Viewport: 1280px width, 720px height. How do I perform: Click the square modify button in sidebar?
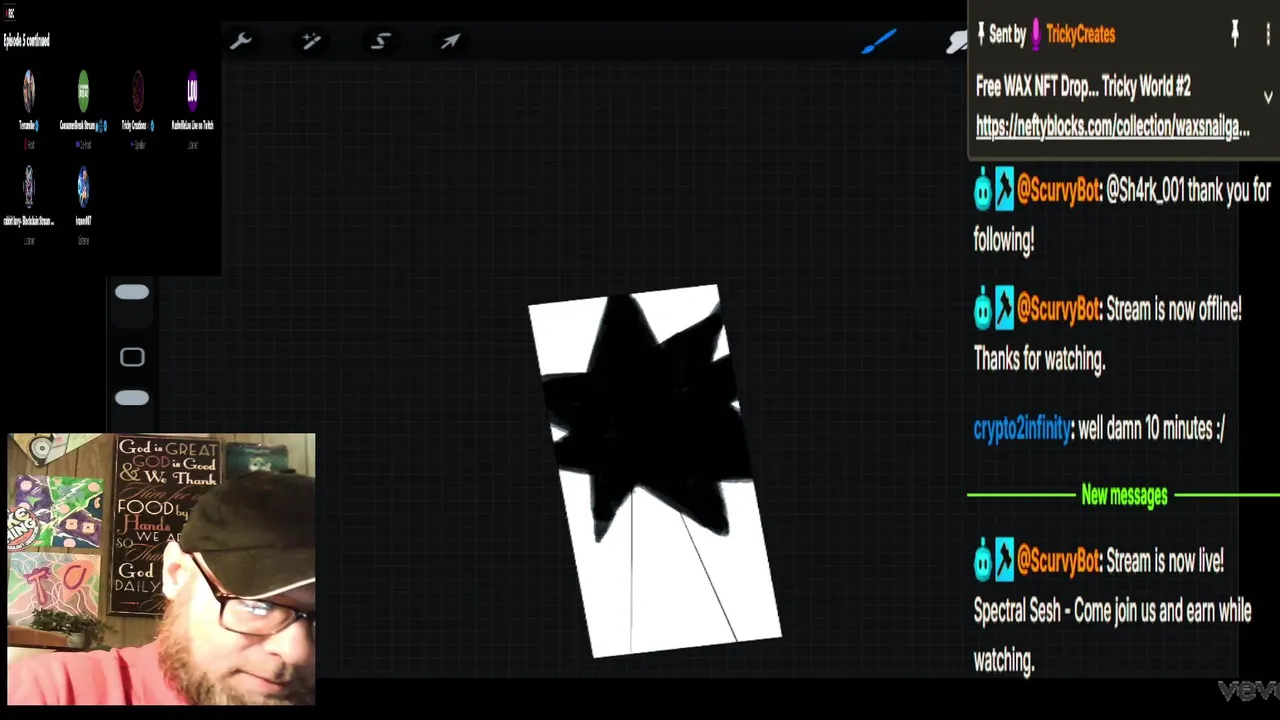pos(132,357)
